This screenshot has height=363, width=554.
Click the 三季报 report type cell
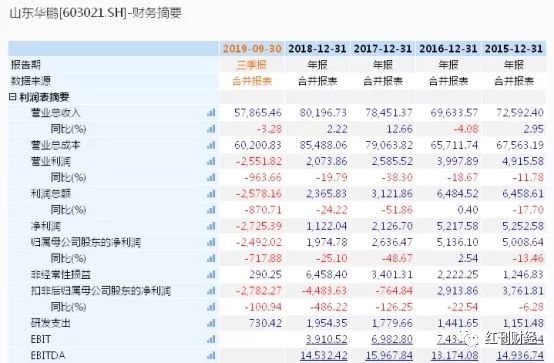(x=252, y=65)
